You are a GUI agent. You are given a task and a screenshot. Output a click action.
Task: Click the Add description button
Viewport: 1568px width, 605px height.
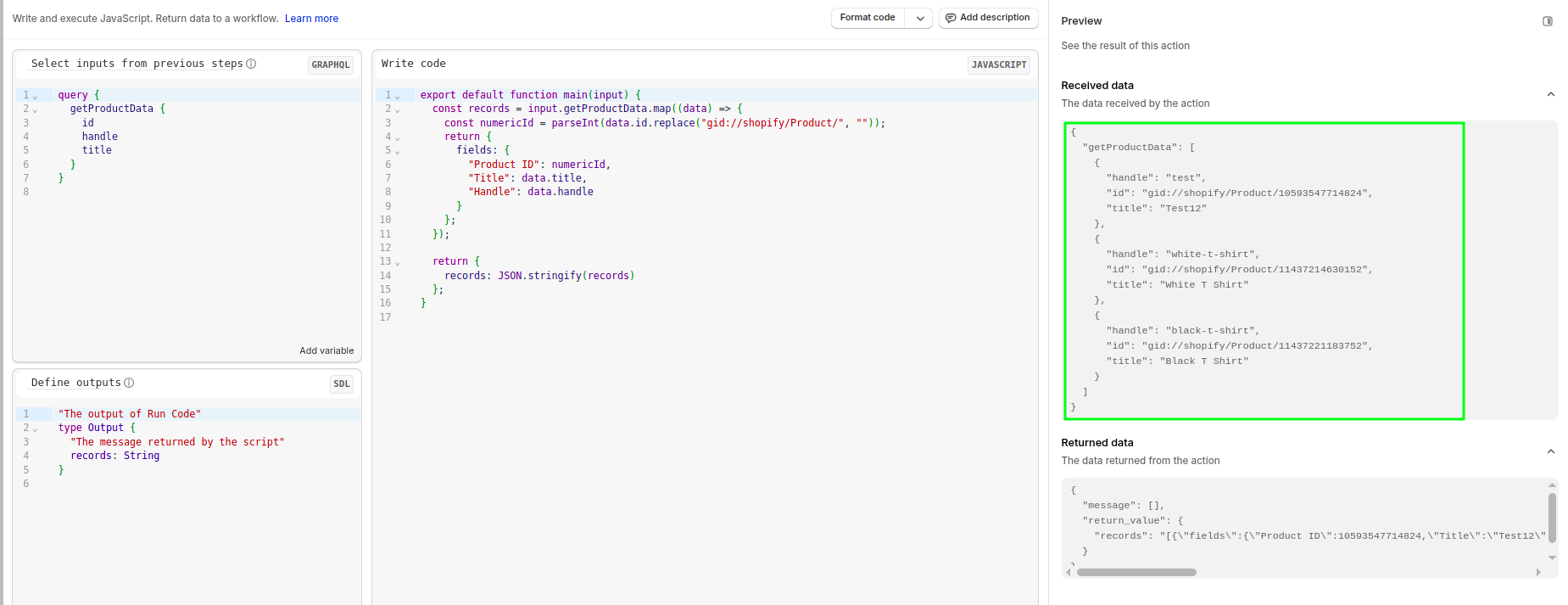[x=988, y=18]
